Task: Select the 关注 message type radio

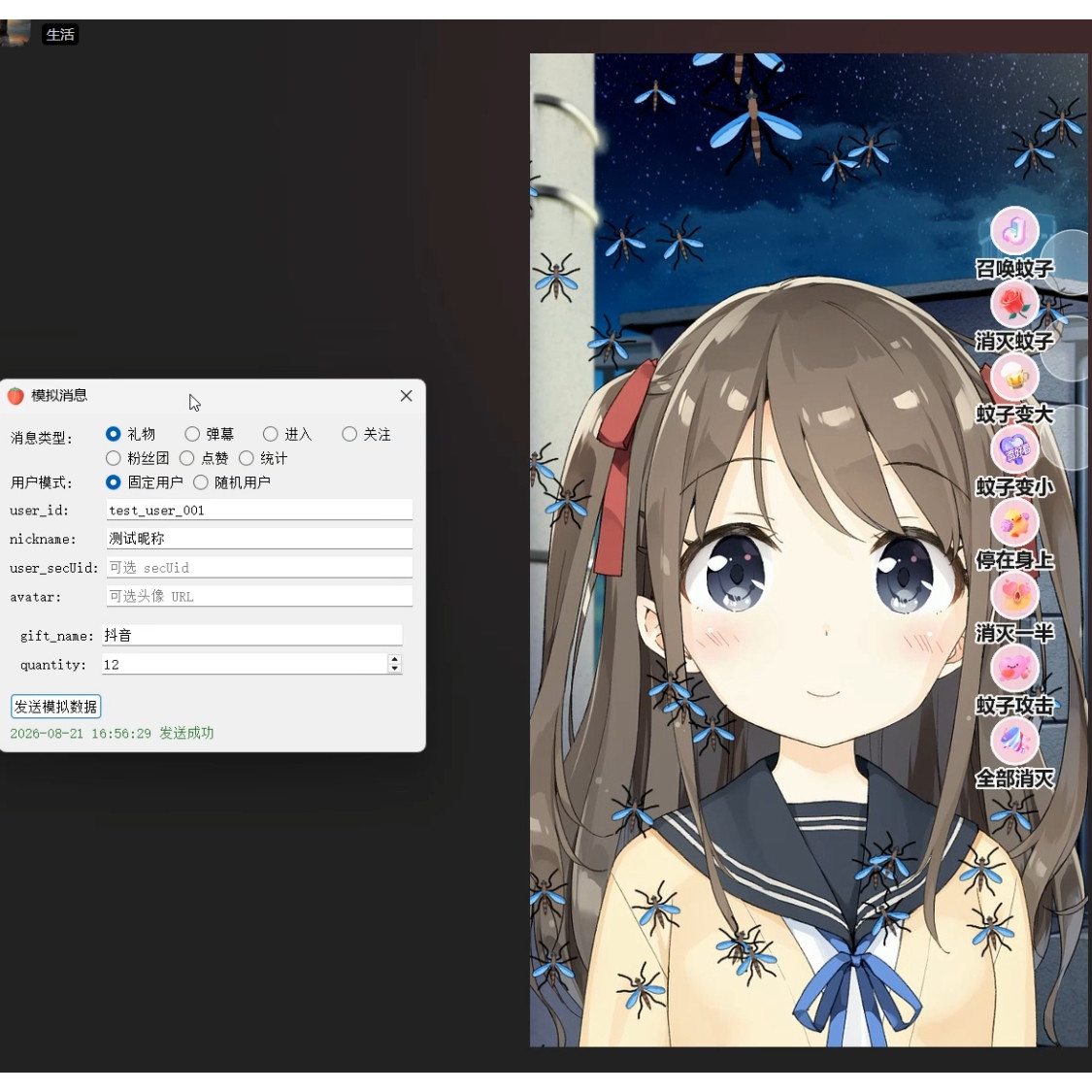Action: point(348,434)
